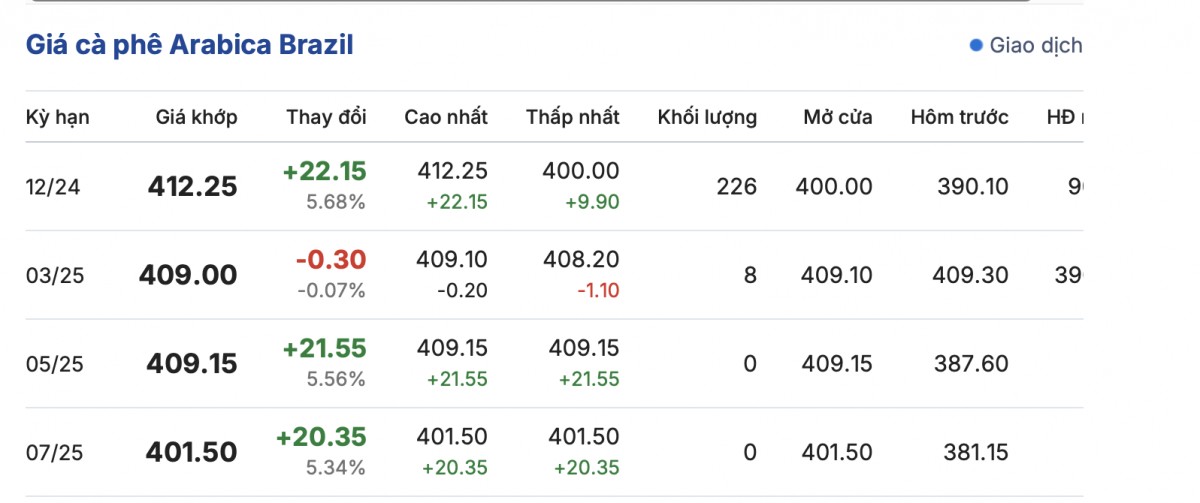Click the previous-day price 381.15
Image resolution: width=1200 pixels, height=503 pixels.
pos(975,452)
